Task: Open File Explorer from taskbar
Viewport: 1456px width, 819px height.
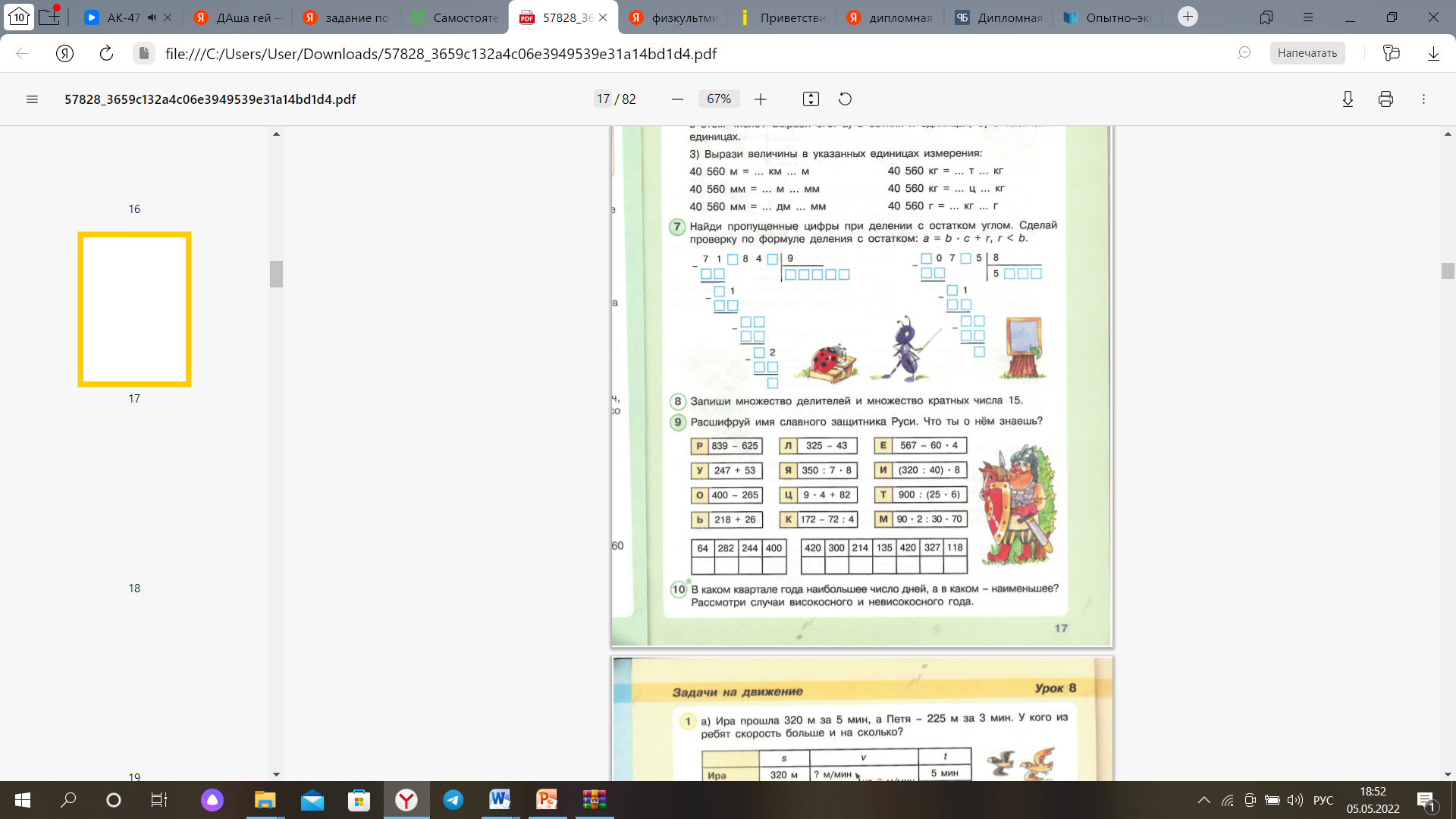Action: point(265,800)
